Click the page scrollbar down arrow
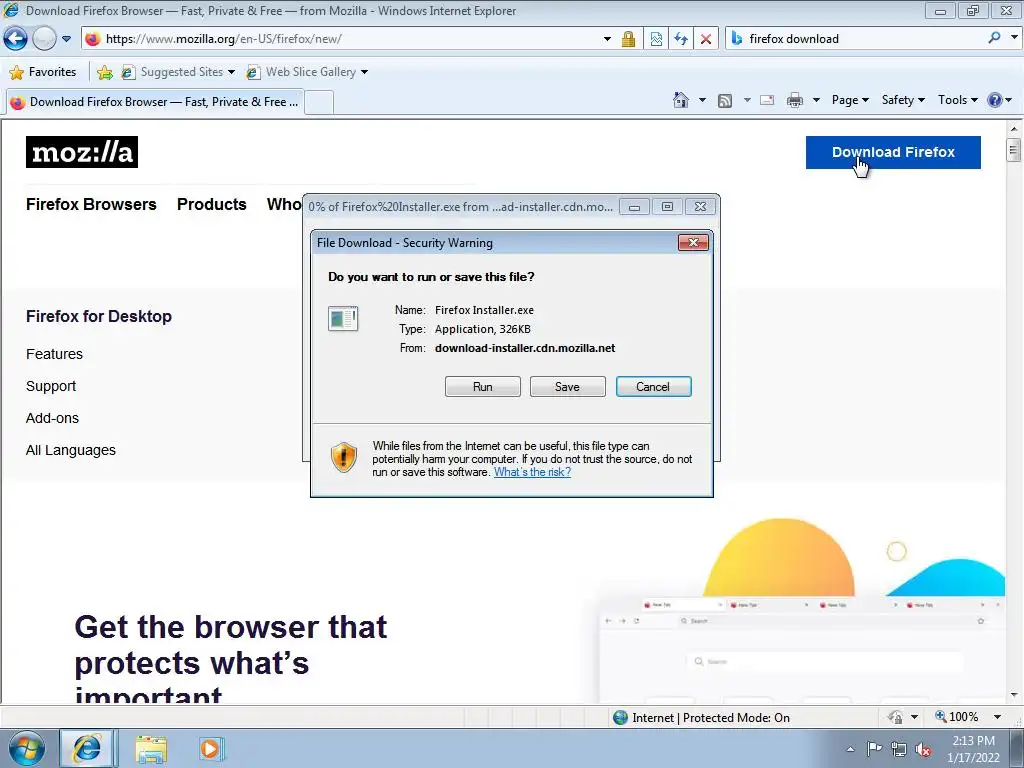The image size is (1024, 768). [1014, 695]
